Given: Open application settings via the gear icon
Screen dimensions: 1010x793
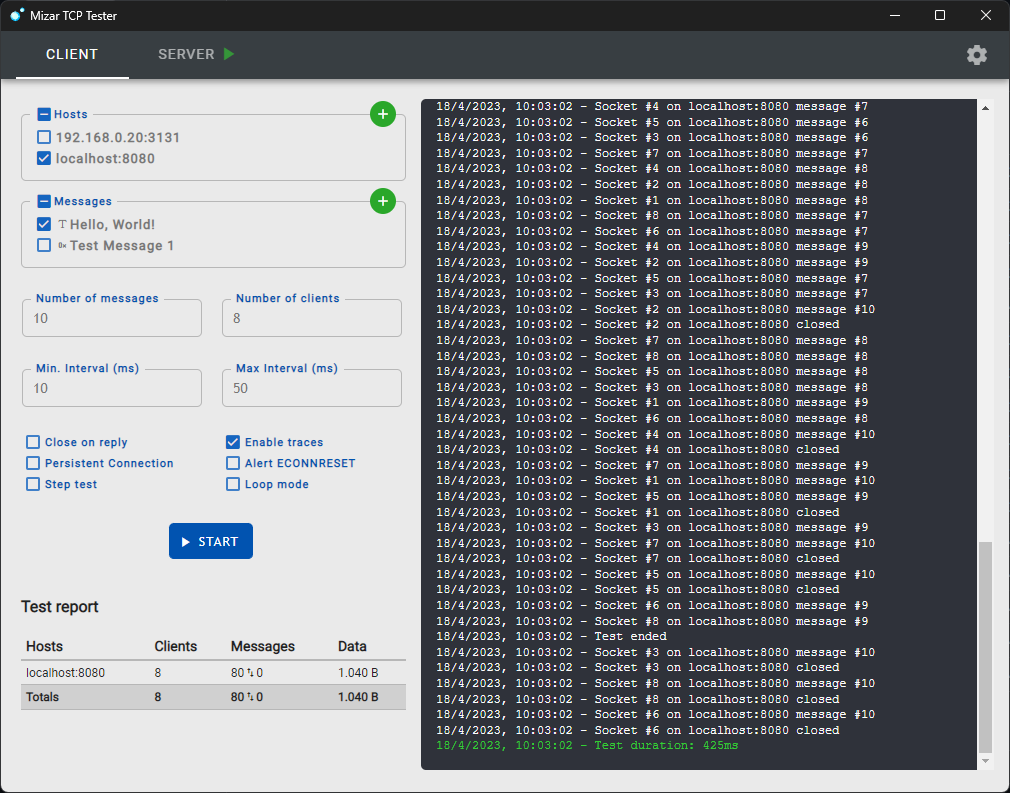Looking at the screenshot, I should click(x=977, y=55).
